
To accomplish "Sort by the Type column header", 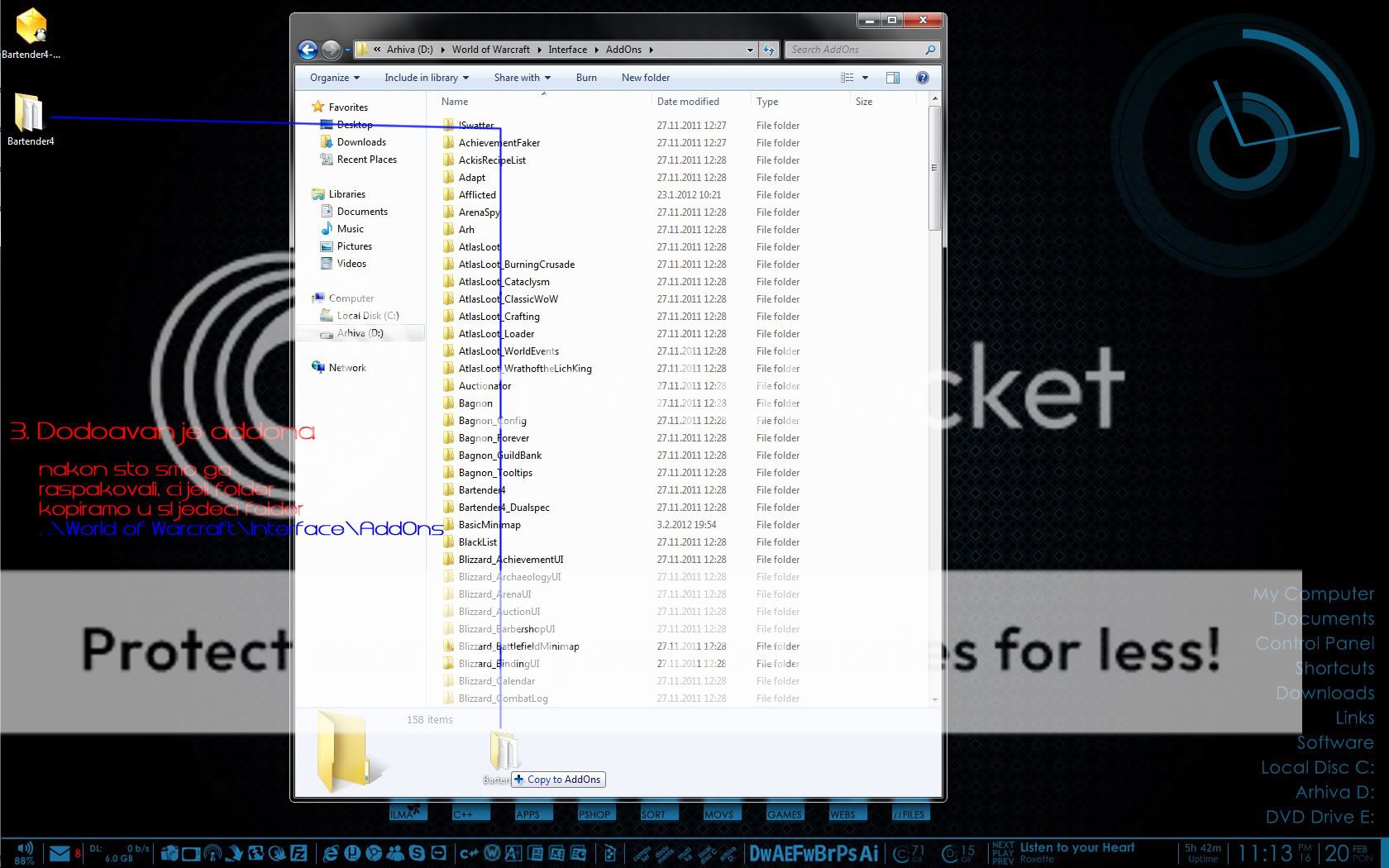I will click(x=800, y=102).
